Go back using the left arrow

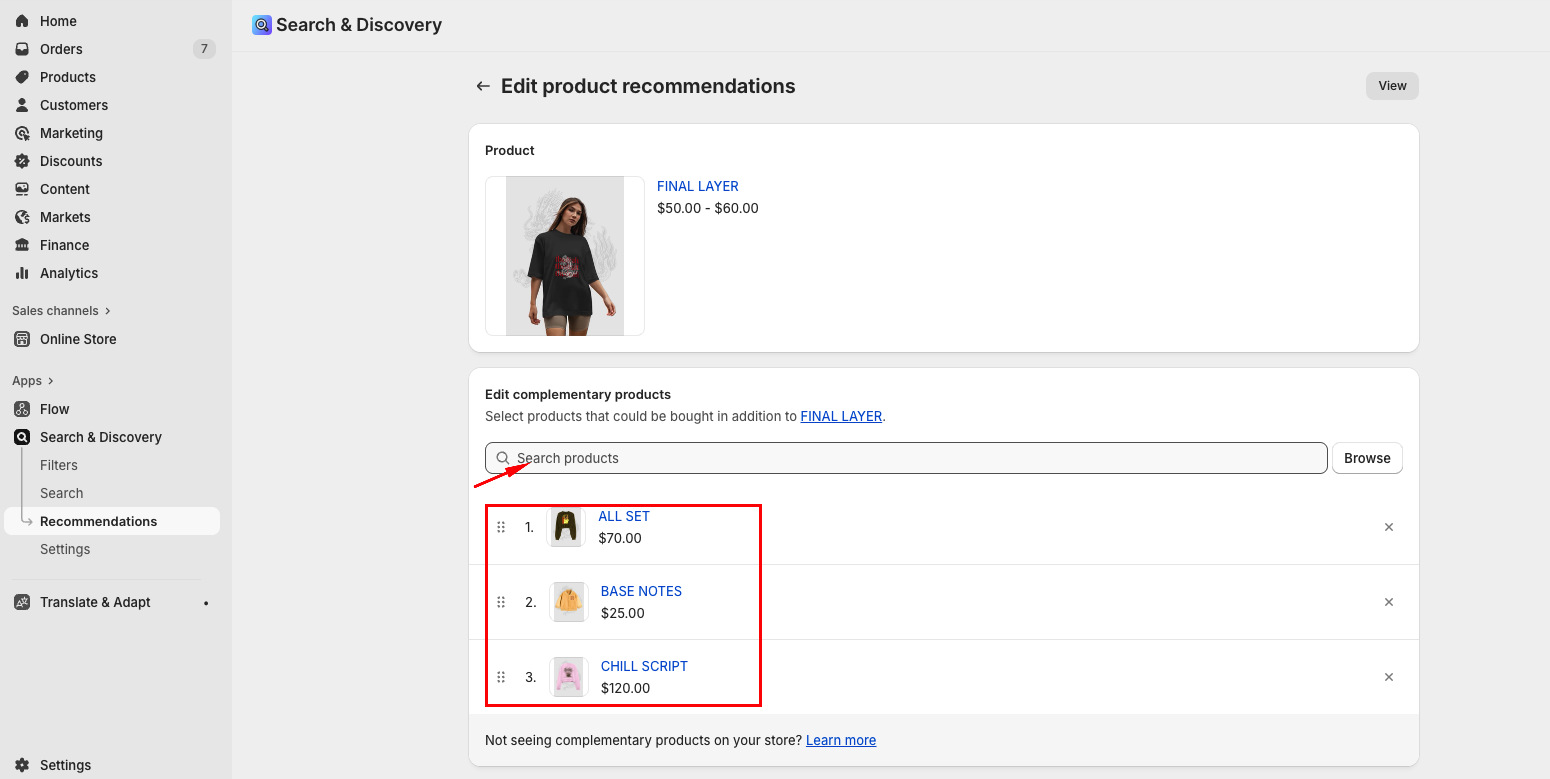(x=483, y=86)
